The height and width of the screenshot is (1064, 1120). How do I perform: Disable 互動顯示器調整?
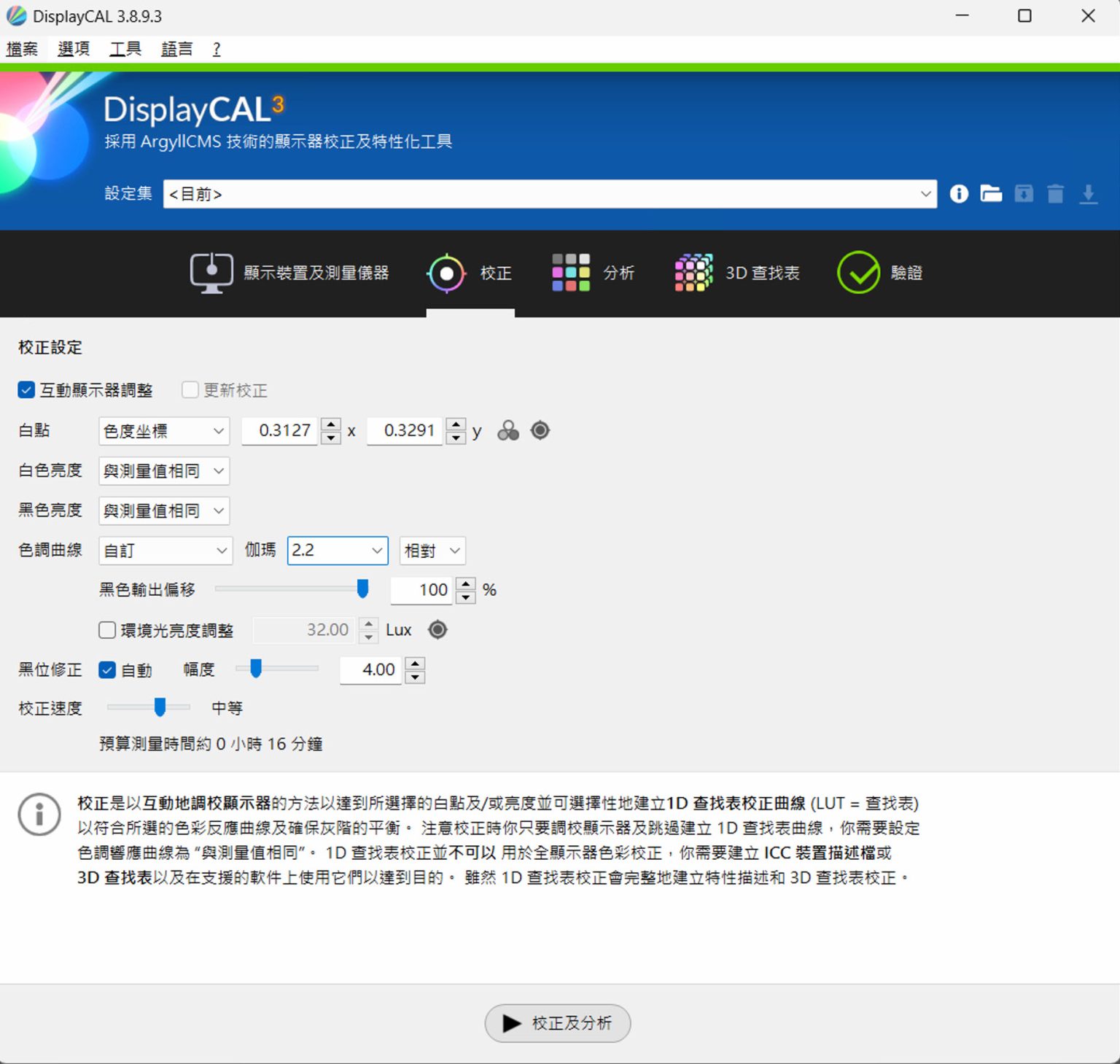[x=26, y=390]
